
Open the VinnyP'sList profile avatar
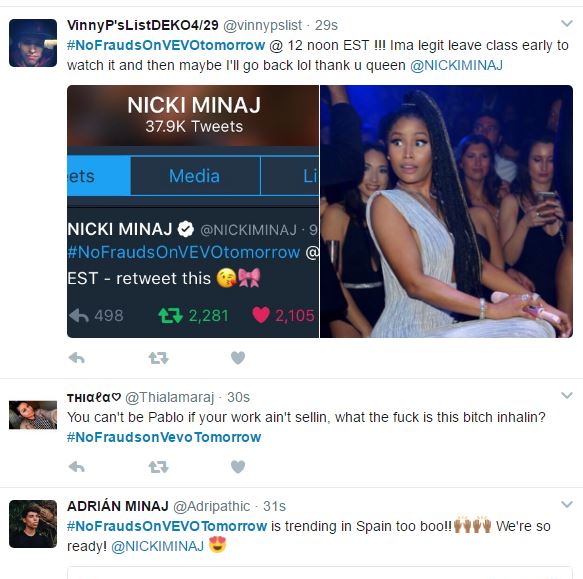click(33, 43)
